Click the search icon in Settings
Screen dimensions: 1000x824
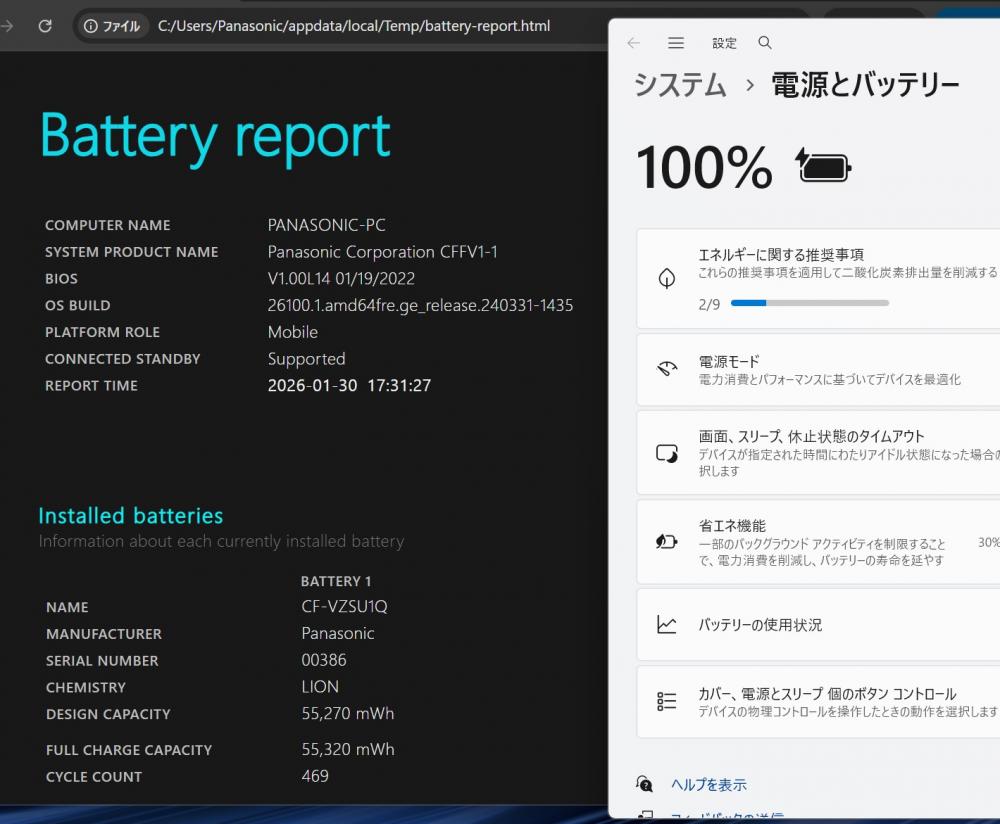[x=765, y=43]
